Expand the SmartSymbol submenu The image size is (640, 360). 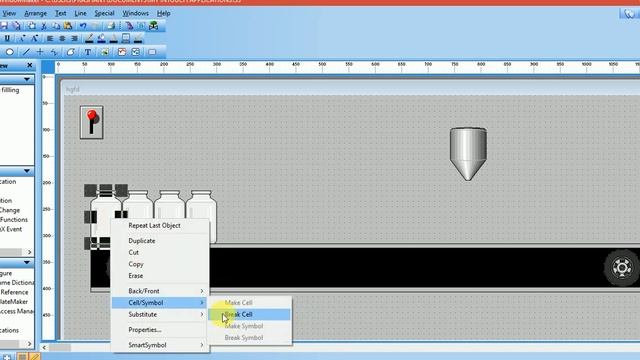(160, 345)
